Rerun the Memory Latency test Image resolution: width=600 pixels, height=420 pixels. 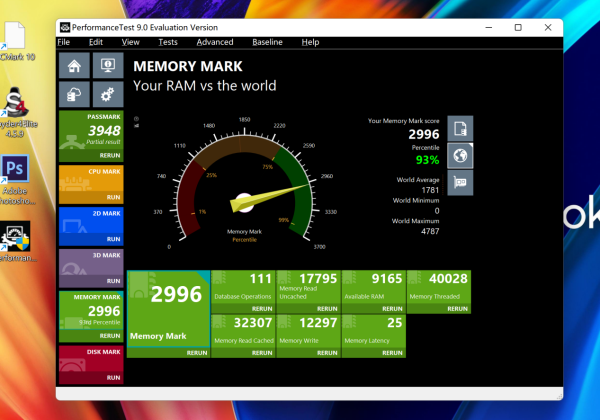pos(392,353)
